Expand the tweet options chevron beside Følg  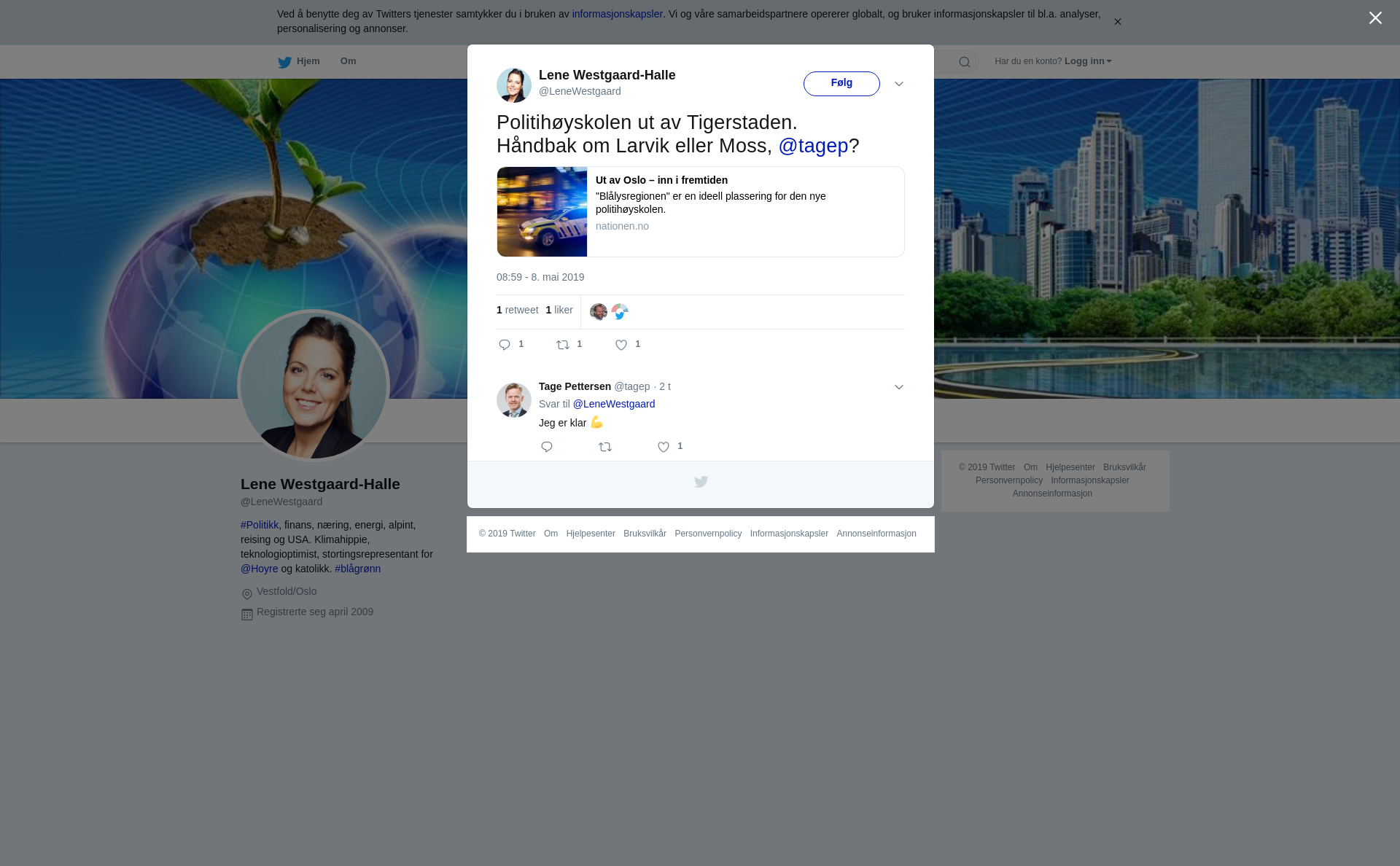click(899, 84)
